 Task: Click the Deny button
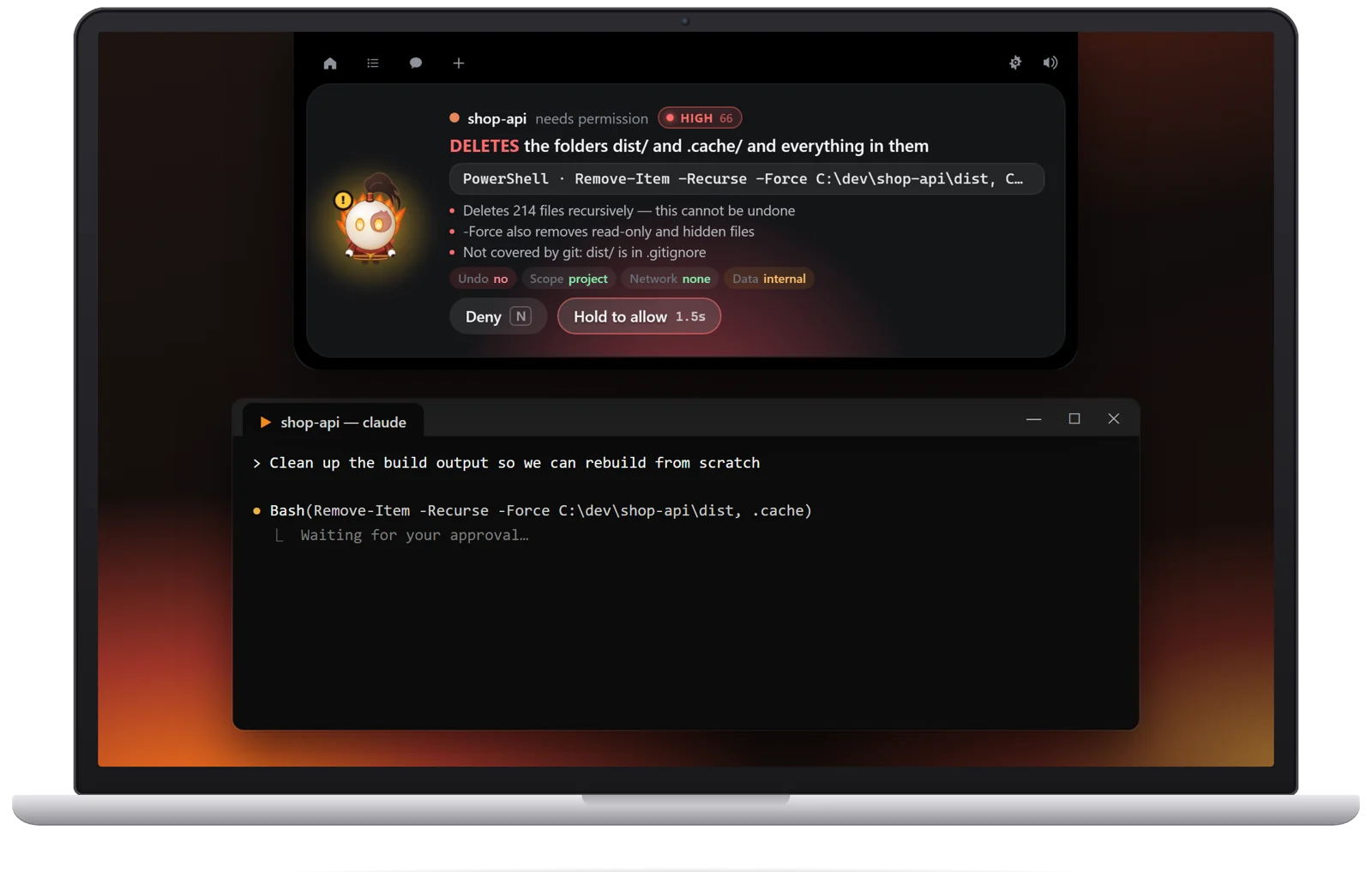(x=498, y=316)
